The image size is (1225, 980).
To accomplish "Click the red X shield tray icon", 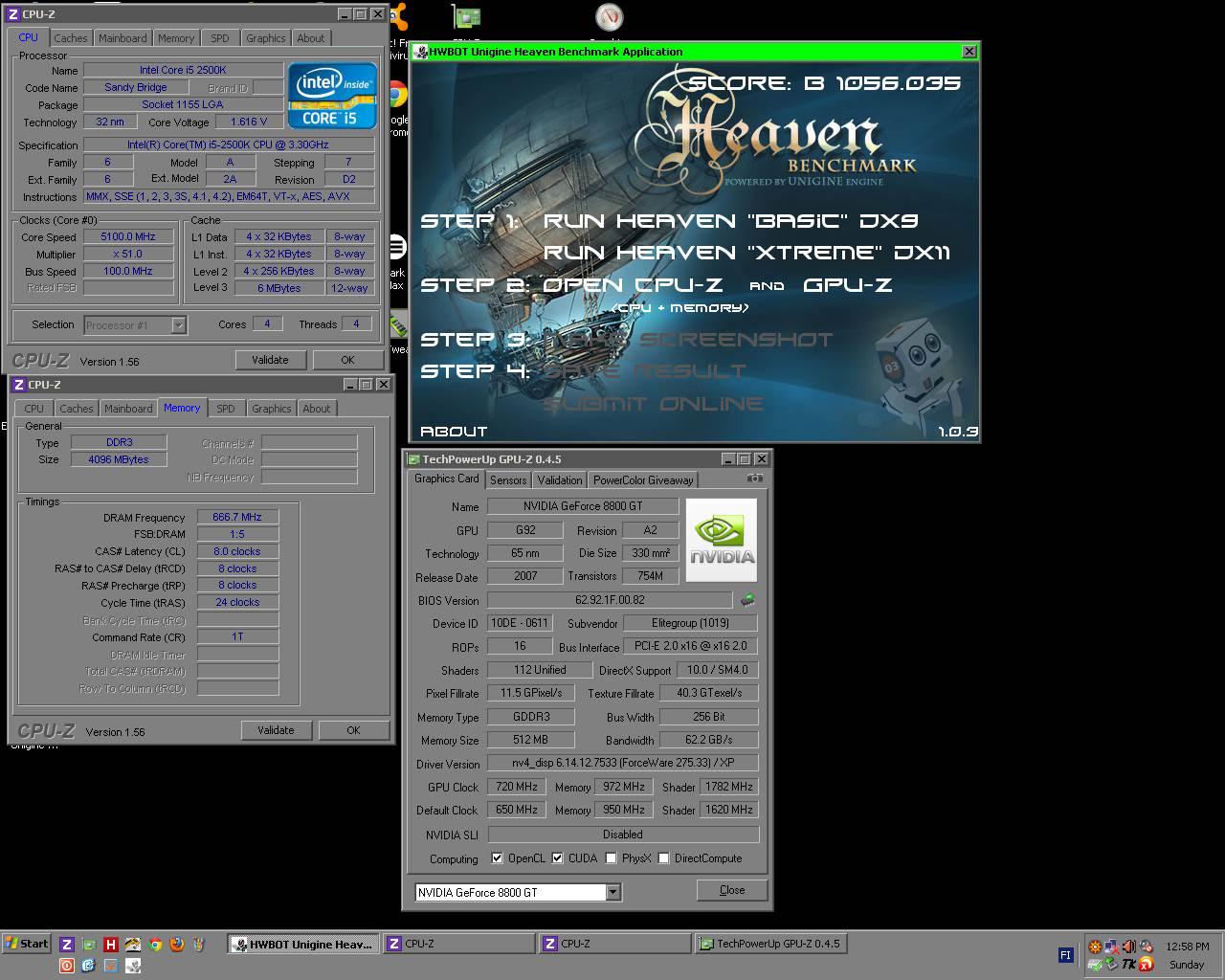I will point(1147,965).
